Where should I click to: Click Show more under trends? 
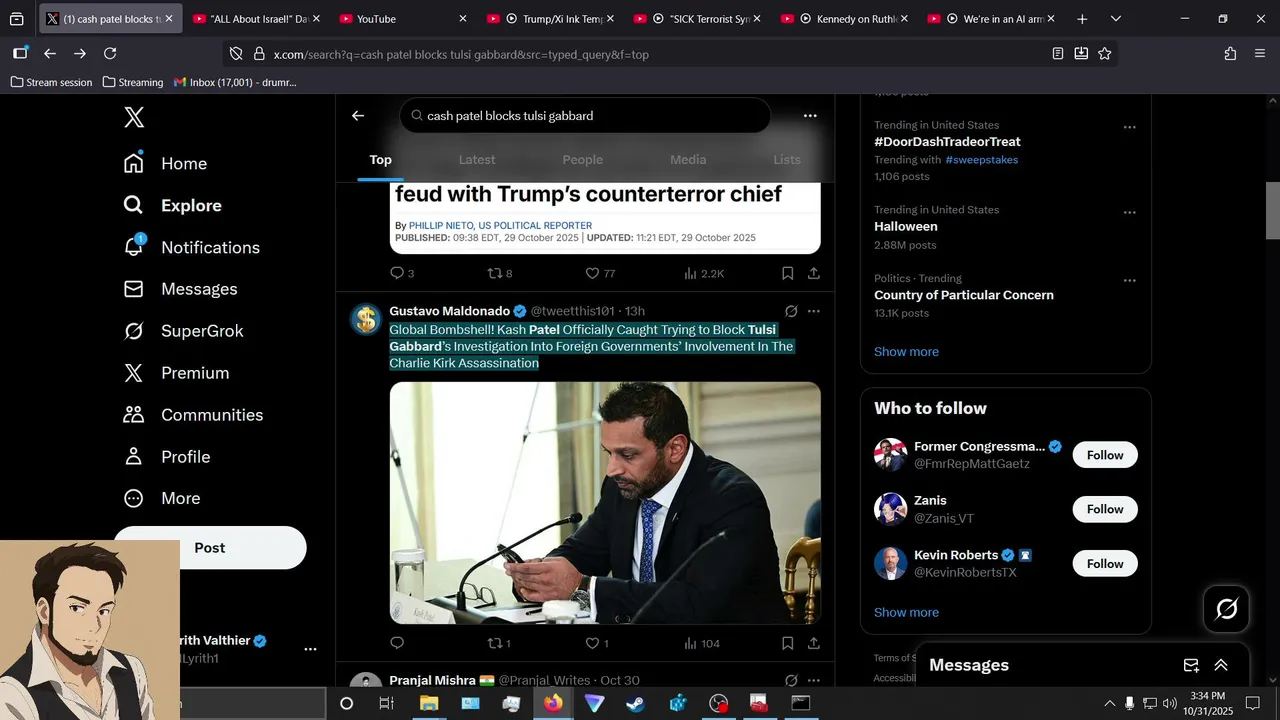[906, 352]
